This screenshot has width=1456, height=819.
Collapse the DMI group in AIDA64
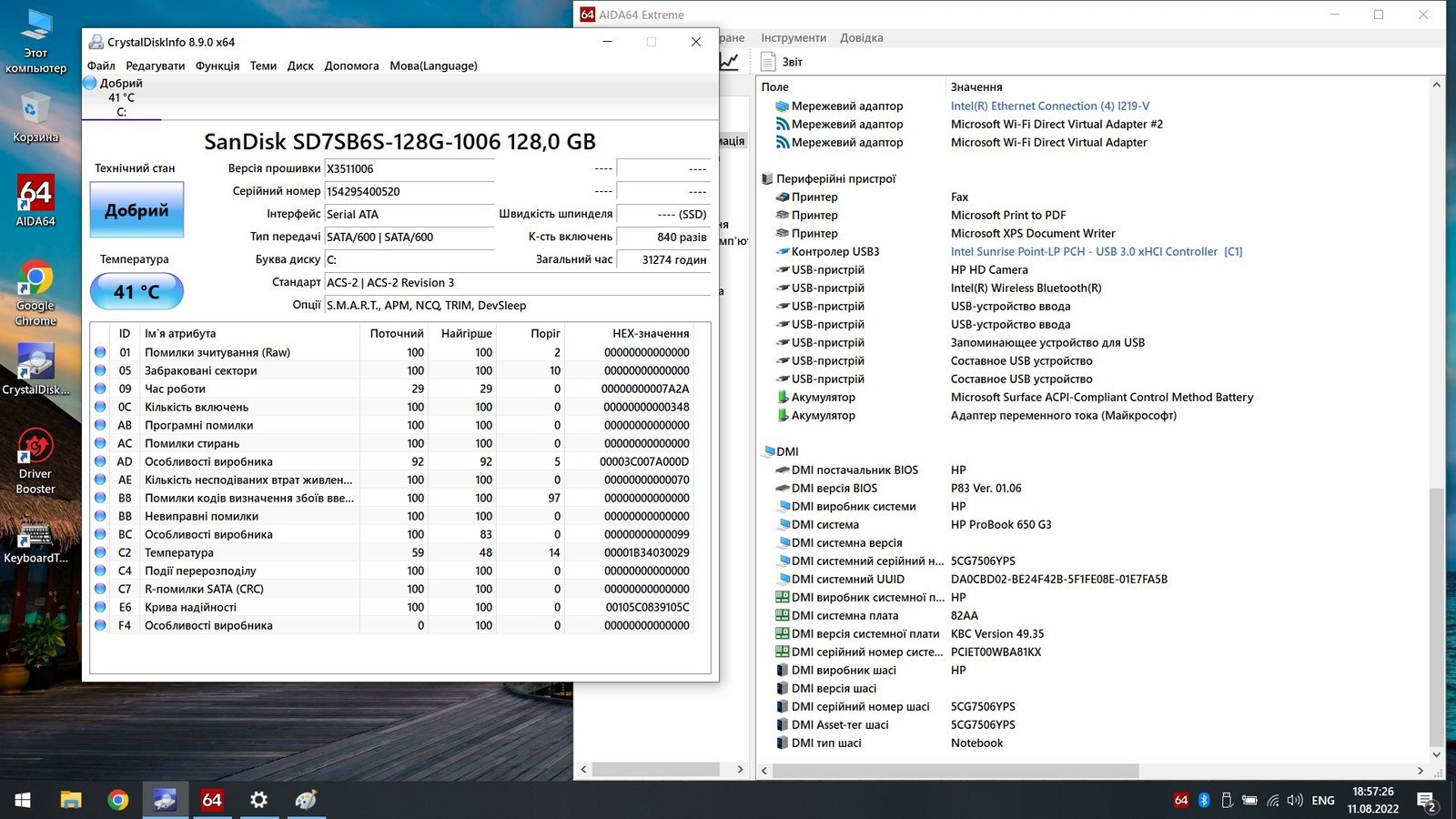769,451
